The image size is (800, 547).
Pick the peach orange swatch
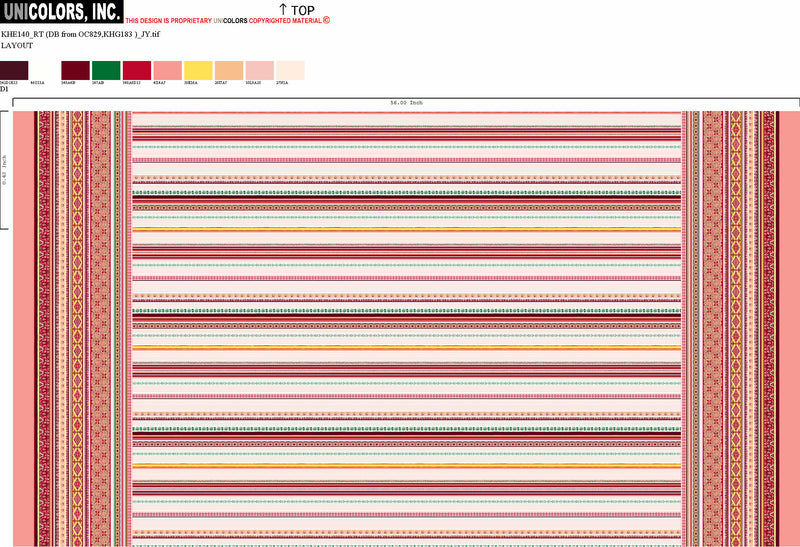click(x=229, y=70)
